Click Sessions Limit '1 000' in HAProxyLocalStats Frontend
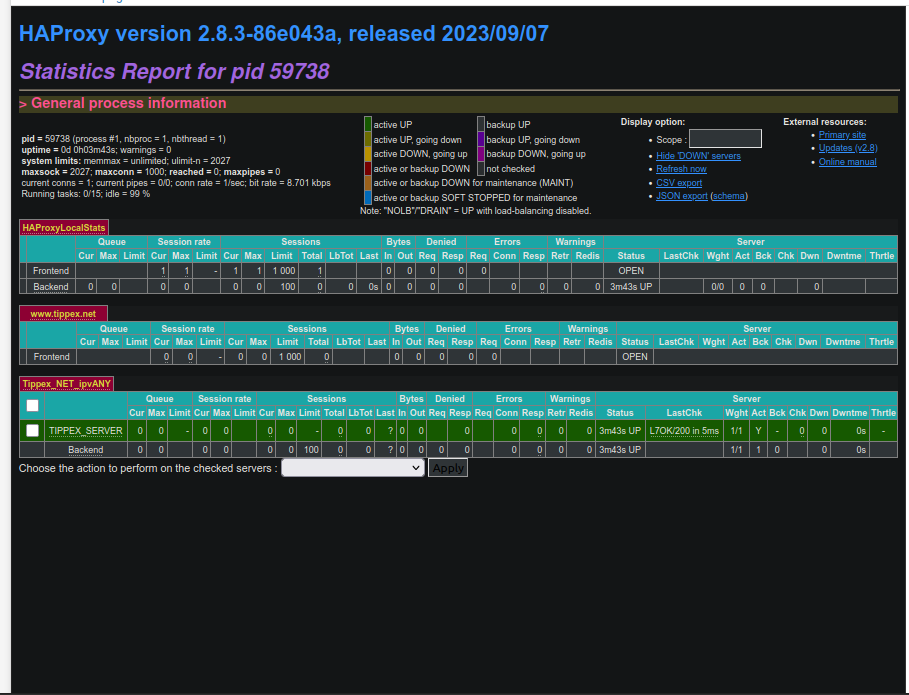The width and height of the screenshot is (909, 695). [x=284, y=271]
